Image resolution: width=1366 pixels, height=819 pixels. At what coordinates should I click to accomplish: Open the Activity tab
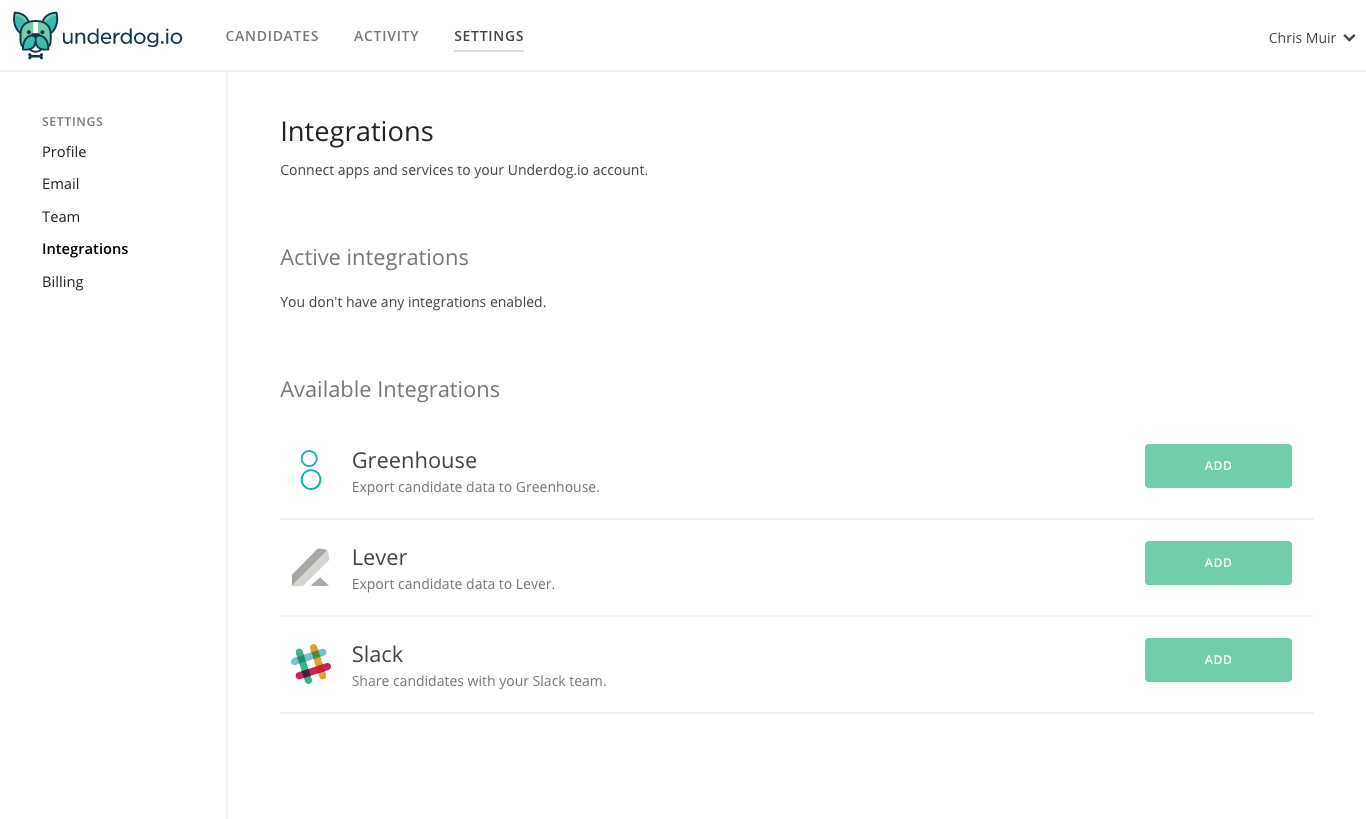[386, 36]
